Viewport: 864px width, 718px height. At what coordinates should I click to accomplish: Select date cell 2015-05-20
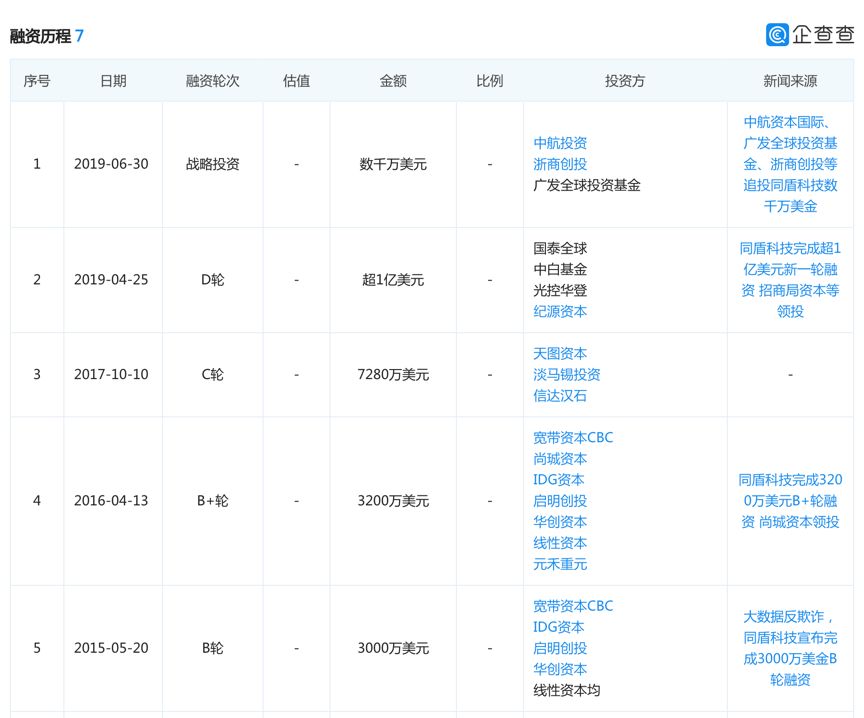pos(111,648)
